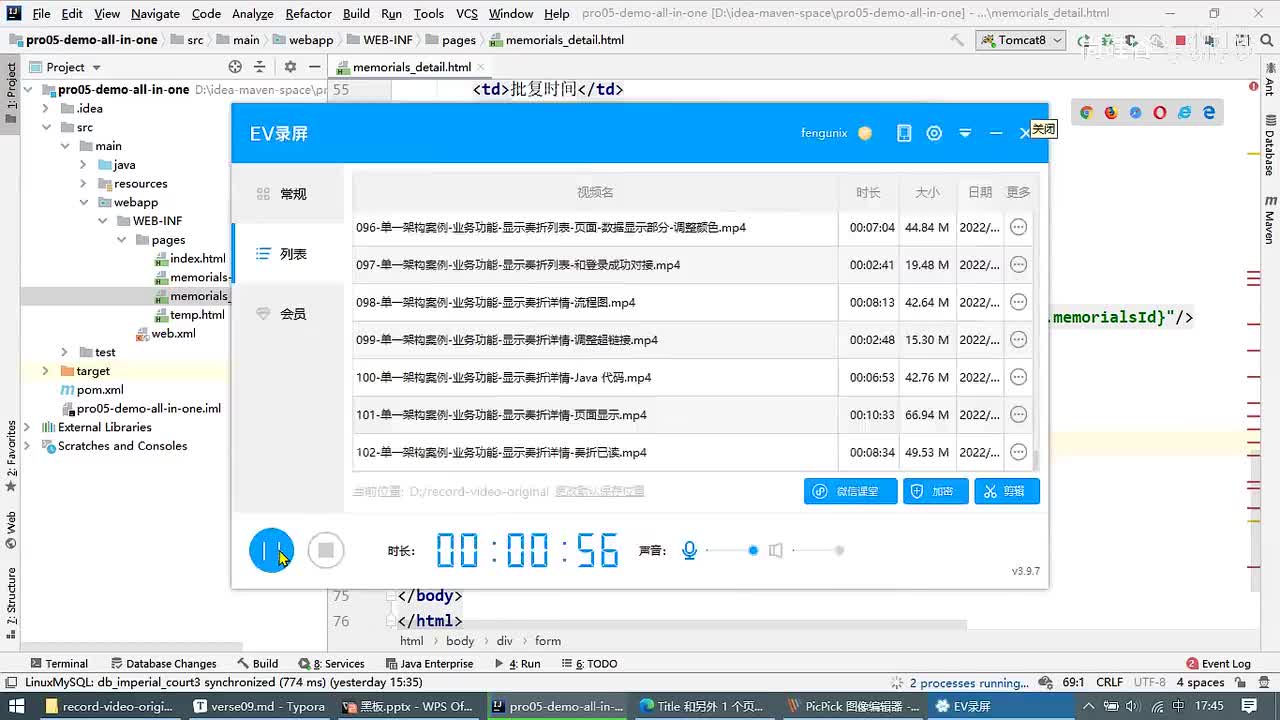Open preview in Edge browser icon
The width and height of the screenshot is (1280, 720).
[1209, 113]
